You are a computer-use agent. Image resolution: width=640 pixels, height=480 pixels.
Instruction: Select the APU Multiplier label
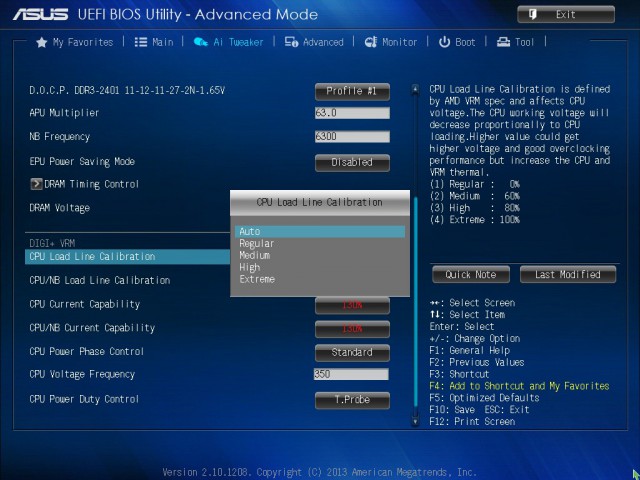(x=64, y=113)
